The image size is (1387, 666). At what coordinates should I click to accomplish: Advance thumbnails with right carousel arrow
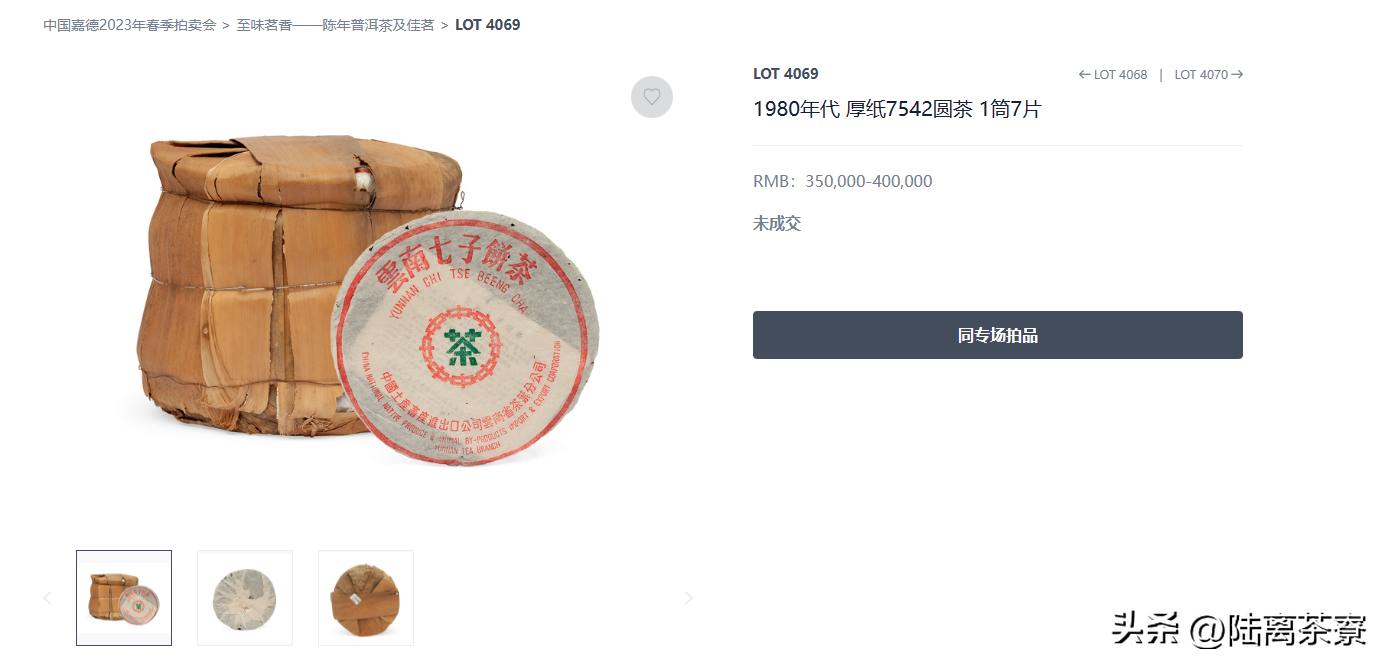(688, 598)
